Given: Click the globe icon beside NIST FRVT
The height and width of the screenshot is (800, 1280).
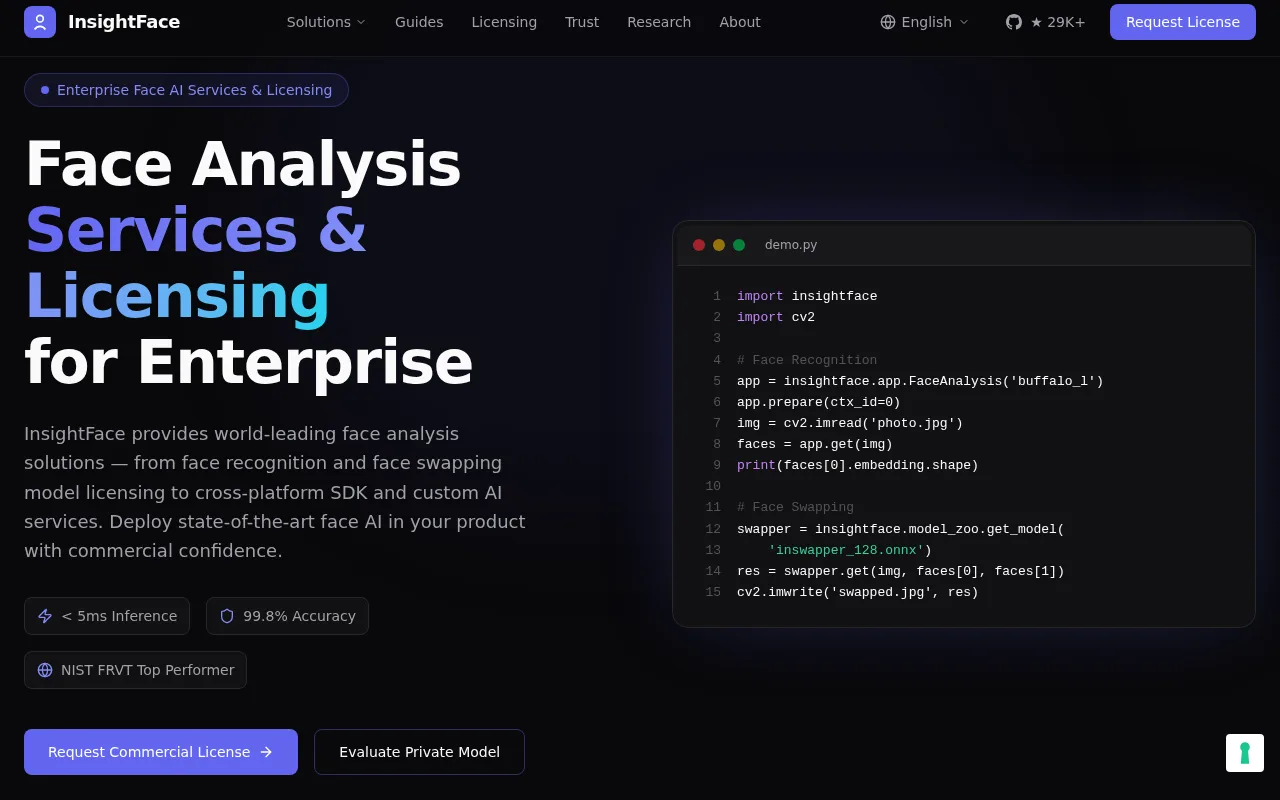Looking at the screenshot, I should [45, 670].
